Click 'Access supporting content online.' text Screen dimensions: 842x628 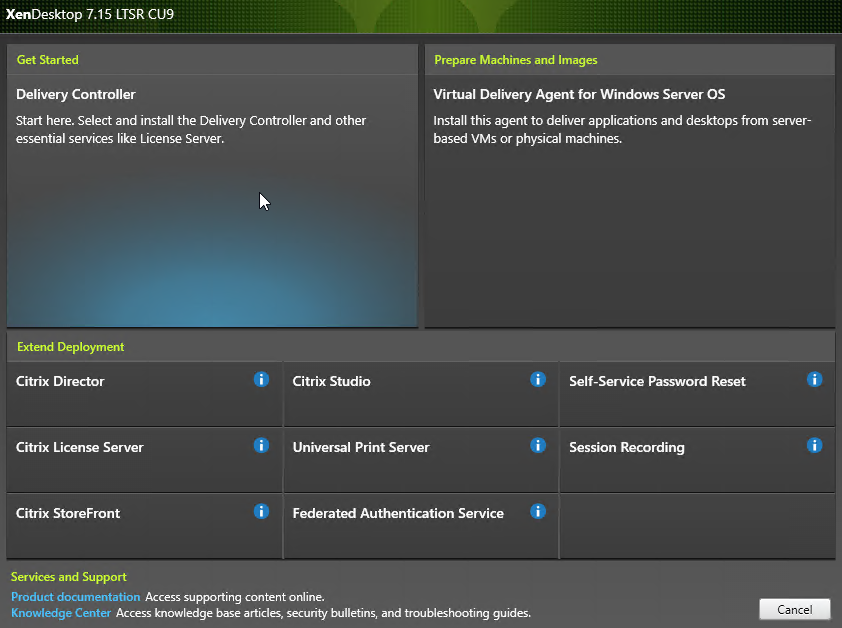tap(235, 597)
